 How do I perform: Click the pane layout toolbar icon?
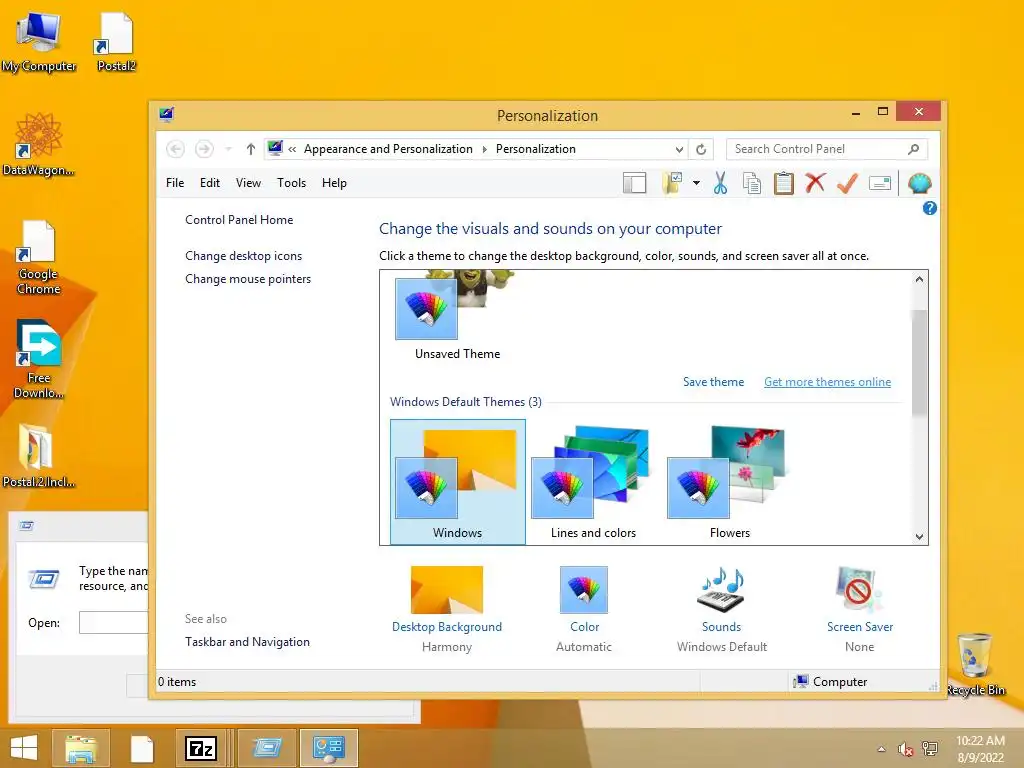pos(634,184)
